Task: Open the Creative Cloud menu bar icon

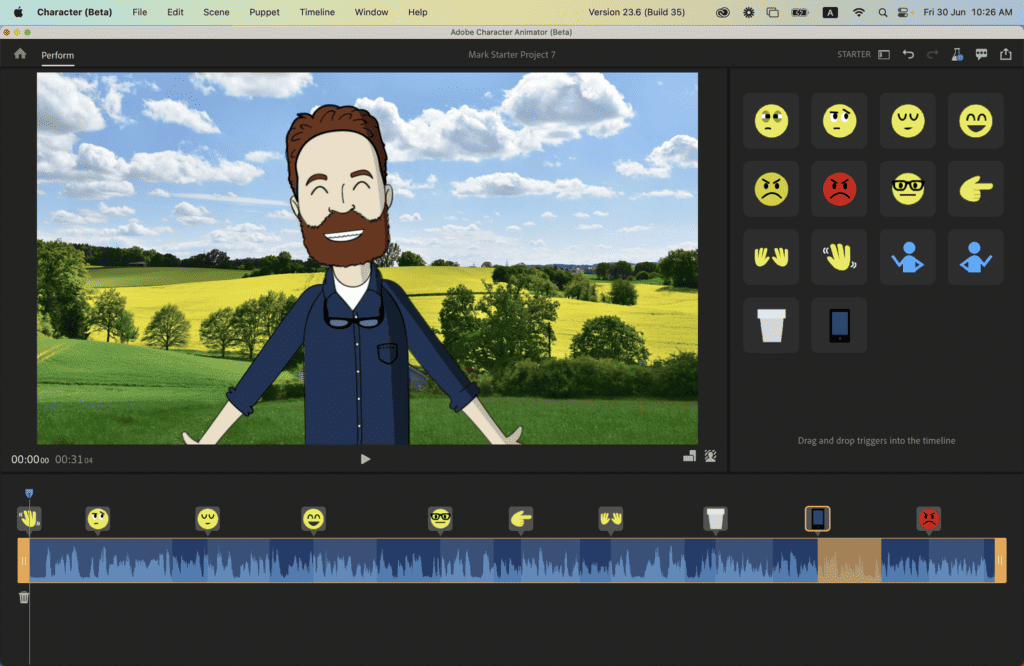Action: point(723,12)
